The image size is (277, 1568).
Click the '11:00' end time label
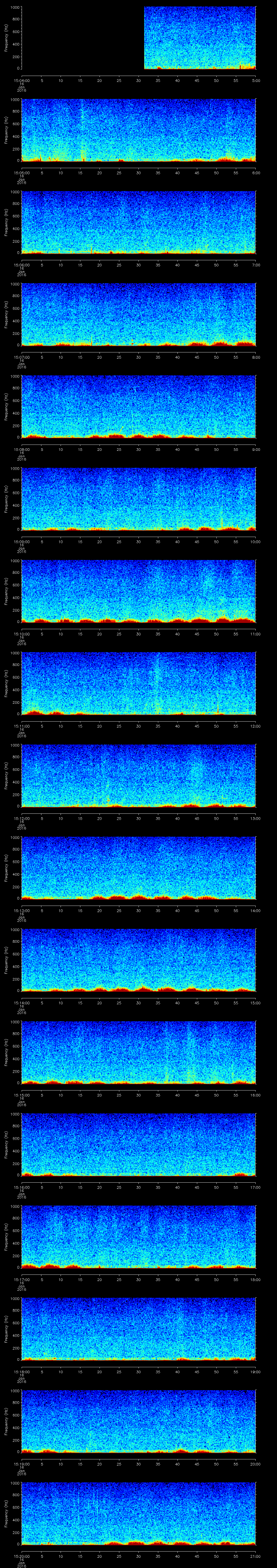coord(256,634)
